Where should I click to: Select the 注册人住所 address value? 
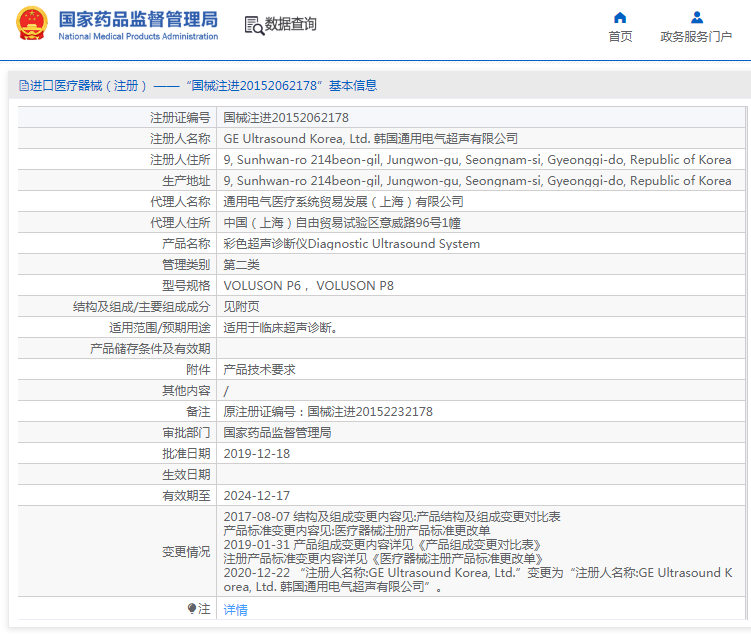pos(477,160)
